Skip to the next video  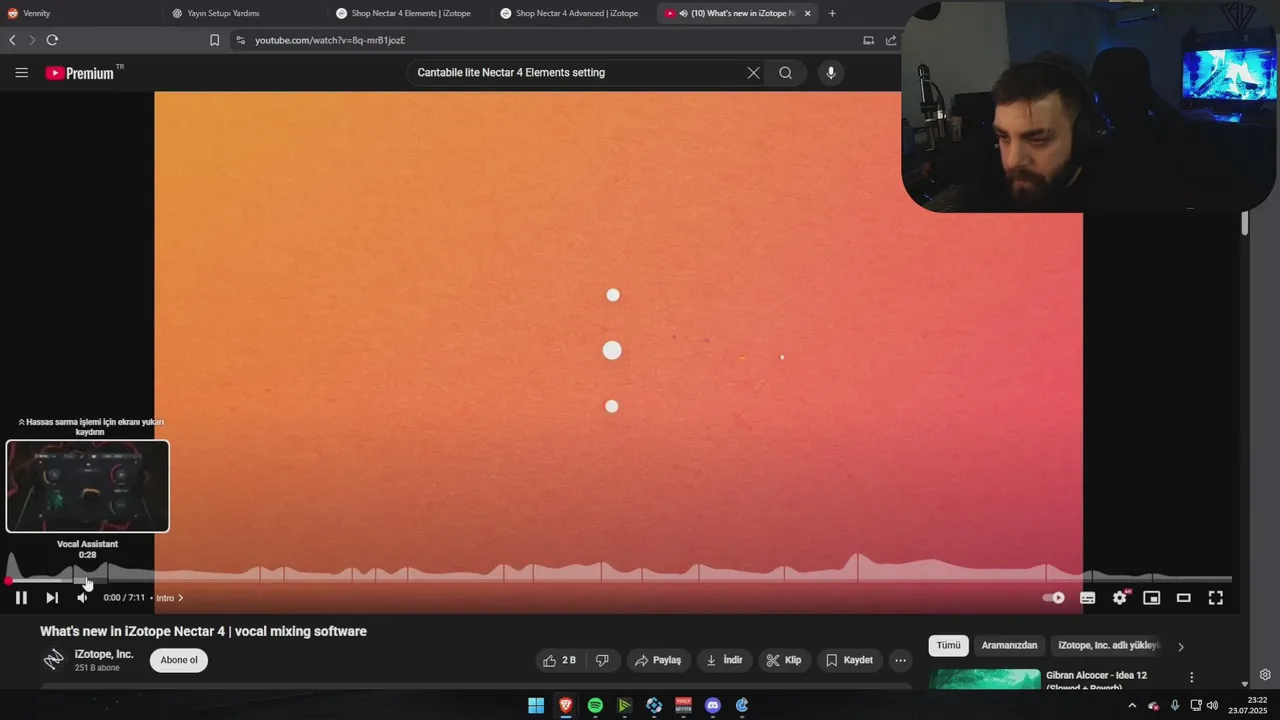(x=52, y=598)
